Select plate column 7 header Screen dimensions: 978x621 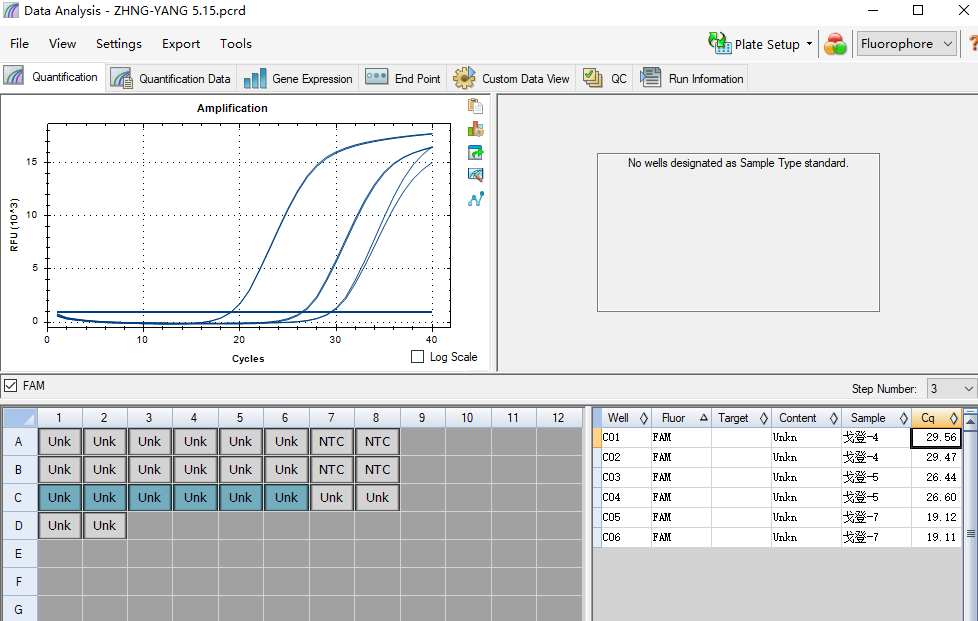coord(331,418)
